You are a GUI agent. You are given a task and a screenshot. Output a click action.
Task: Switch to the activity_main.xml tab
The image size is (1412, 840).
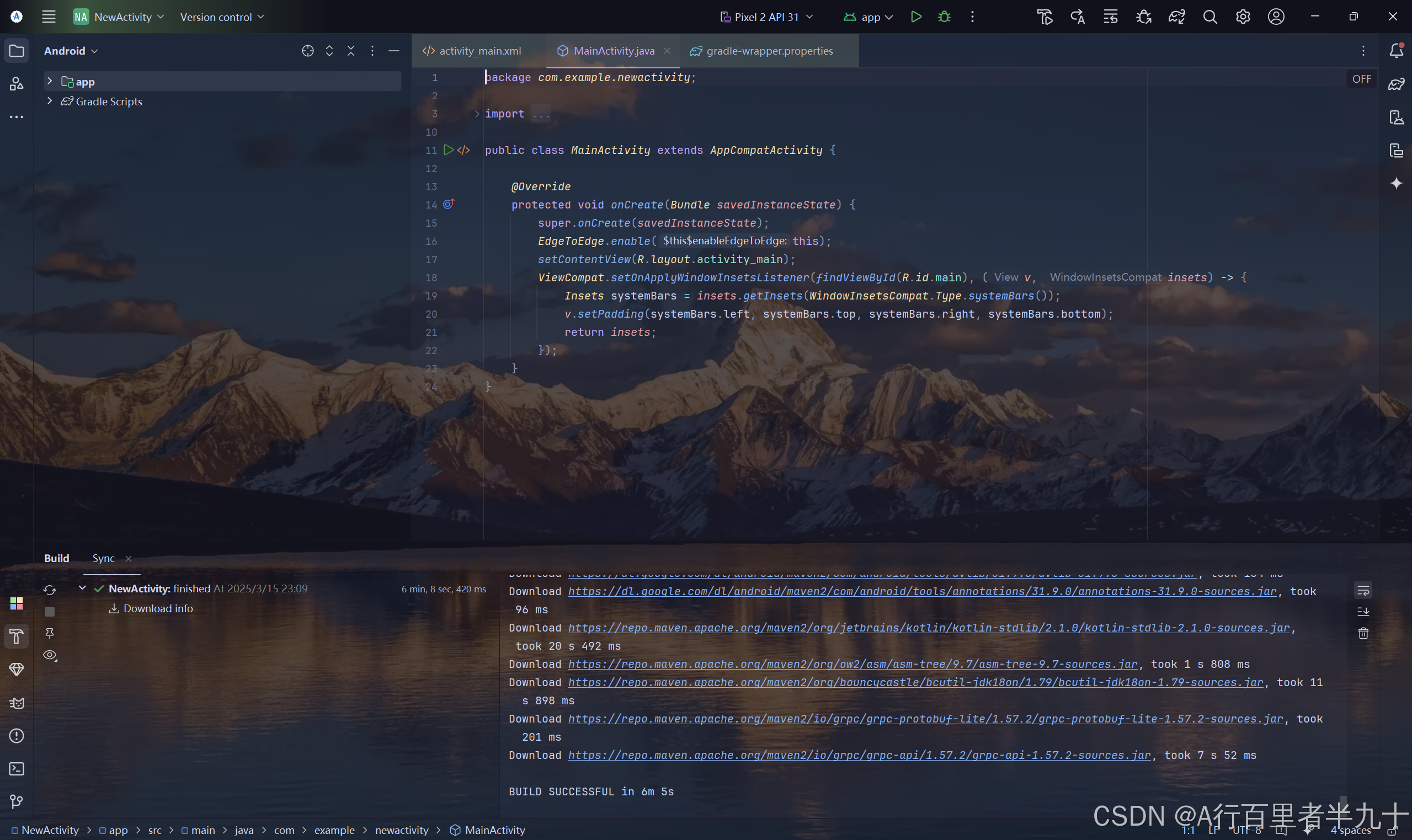(x=479, y=51)
